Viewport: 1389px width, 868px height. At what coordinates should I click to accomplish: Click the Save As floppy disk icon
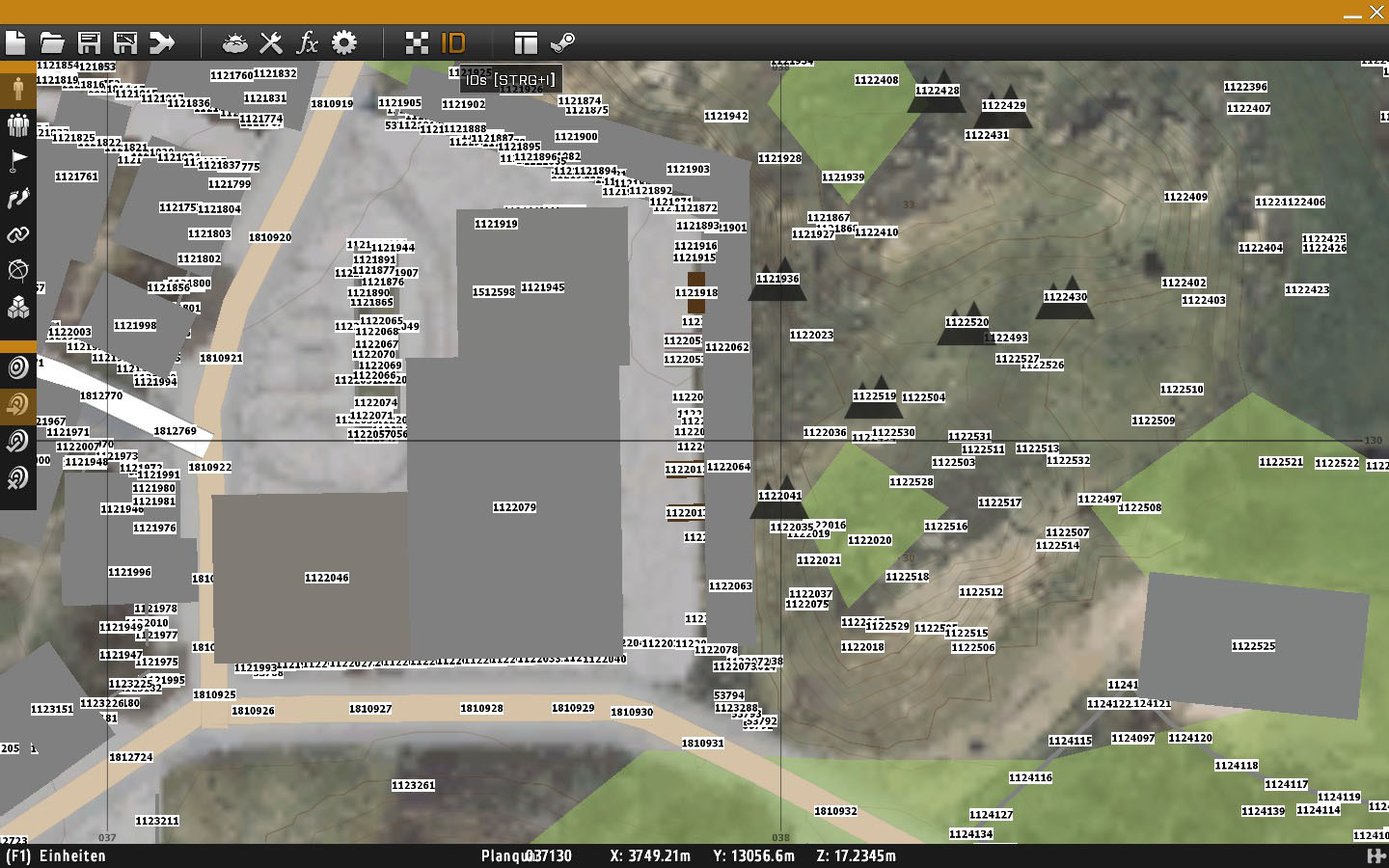click(125, 42)
